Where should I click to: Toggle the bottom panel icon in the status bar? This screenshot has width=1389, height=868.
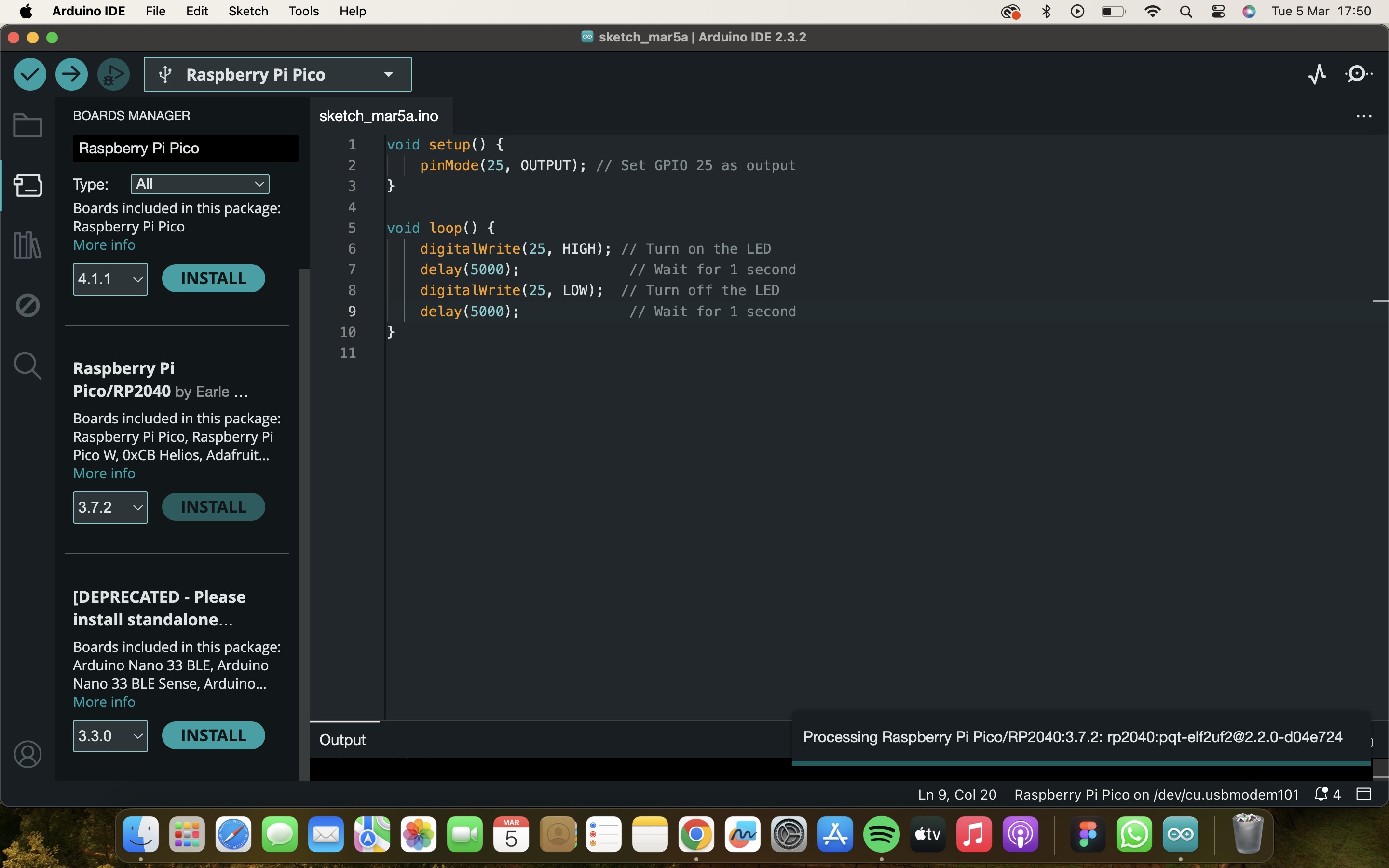[x=1364, y=795]
